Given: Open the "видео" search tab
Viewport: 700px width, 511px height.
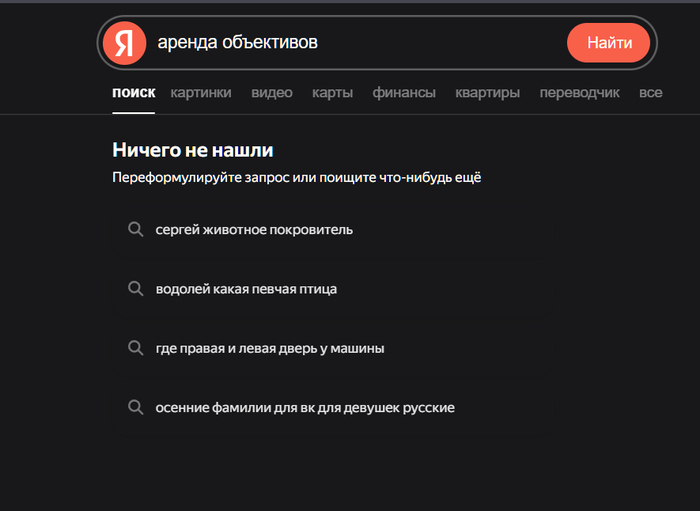Looking at the screenshot, I should (x=272, y=93).
